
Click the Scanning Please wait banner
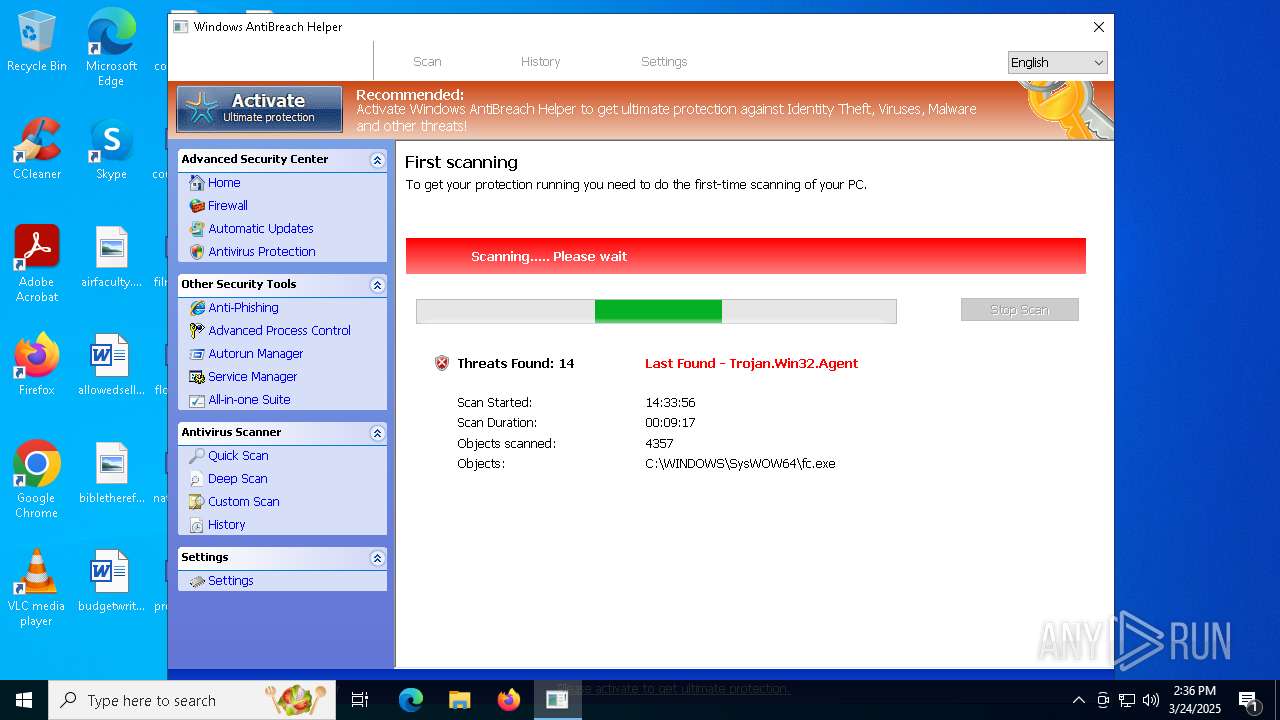tap(746, 256)
